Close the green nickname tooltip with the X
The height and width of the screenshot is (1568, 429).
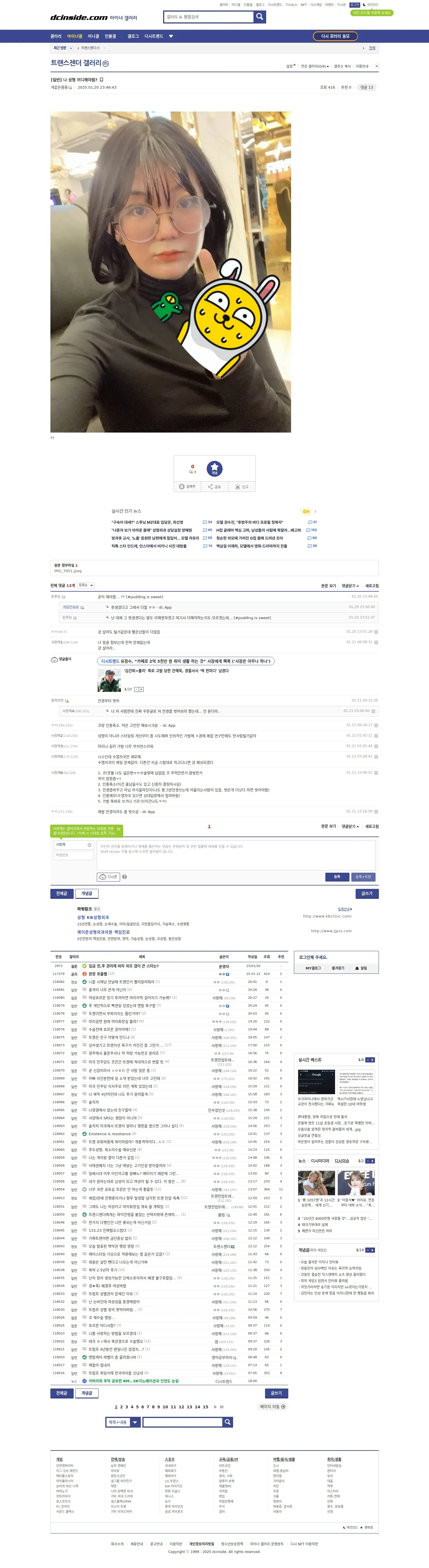pos(119,829)
